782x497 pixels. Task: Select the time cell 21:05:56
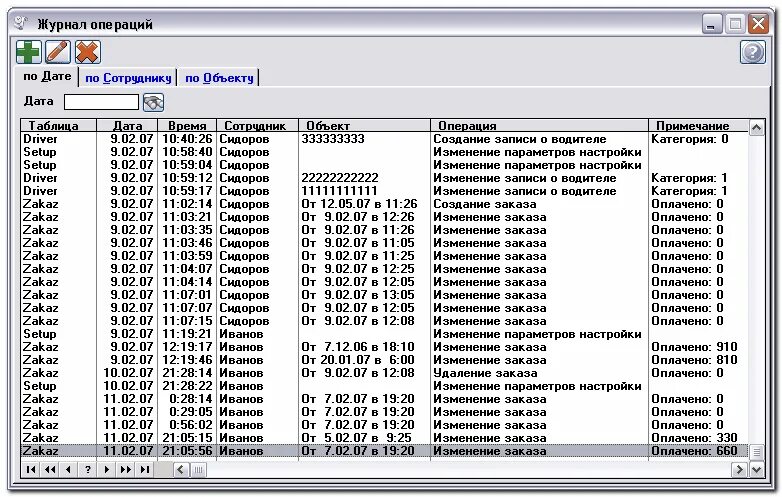(187, 451)
